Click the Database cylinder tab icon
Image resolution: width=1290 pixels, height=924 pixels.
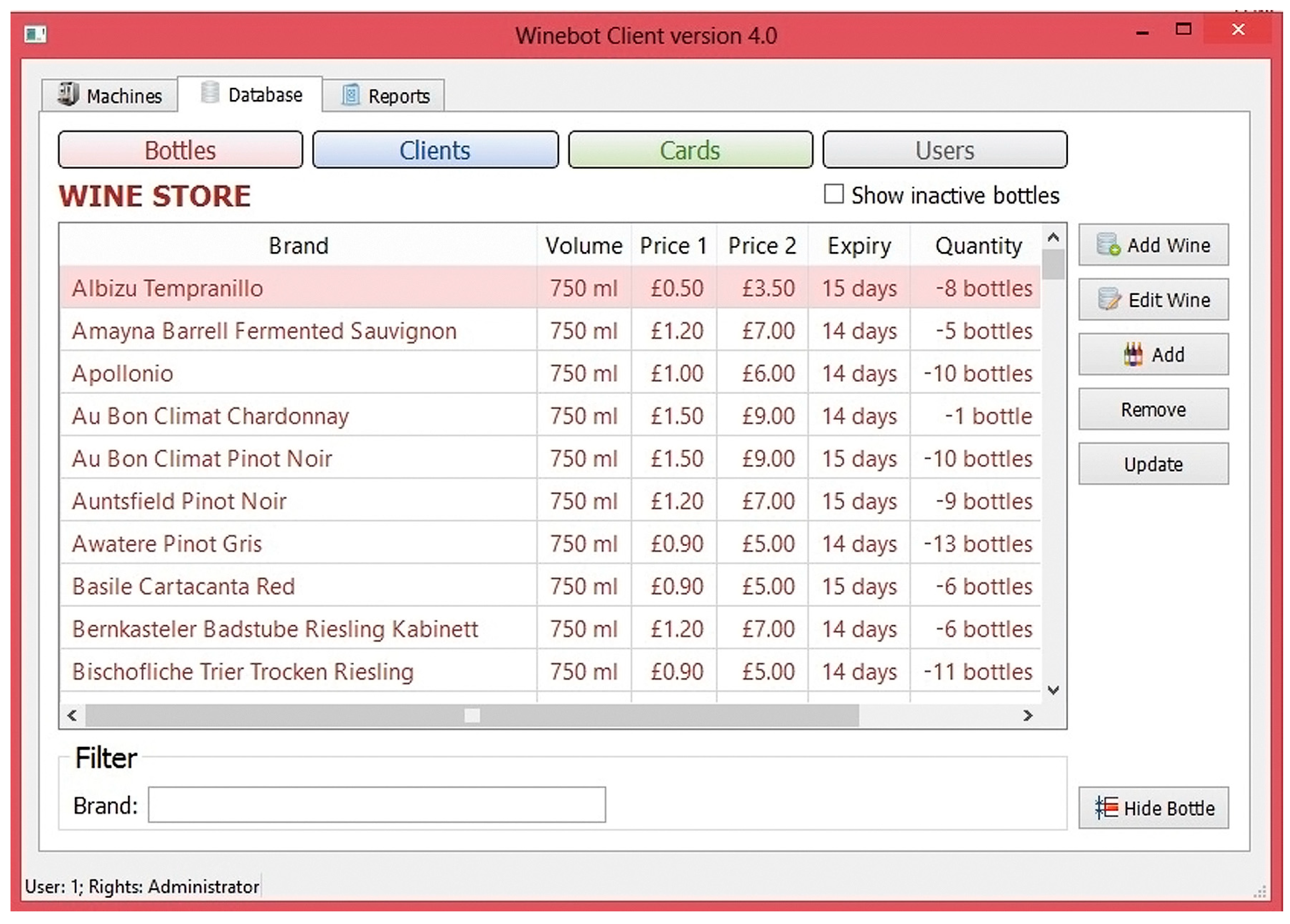click(x=210, y=93)
